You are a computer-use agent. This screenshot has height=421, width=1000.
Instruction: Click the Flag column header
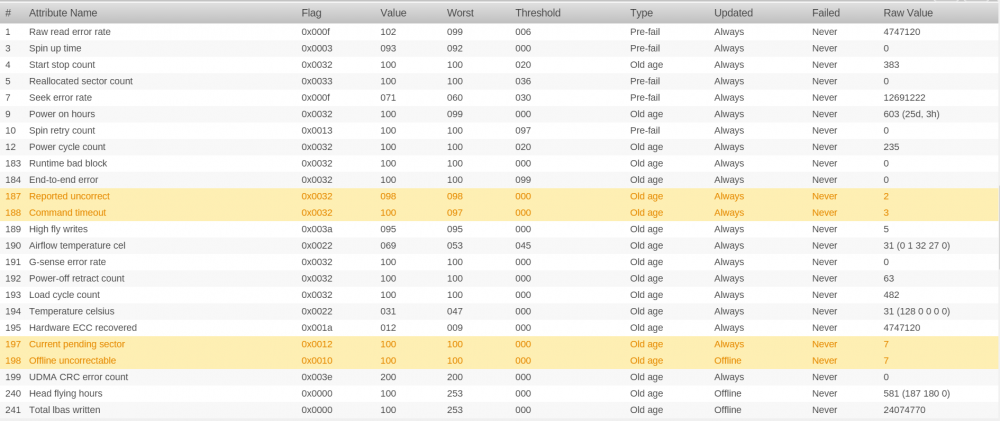pyautogui.click(x=311, y=13)
